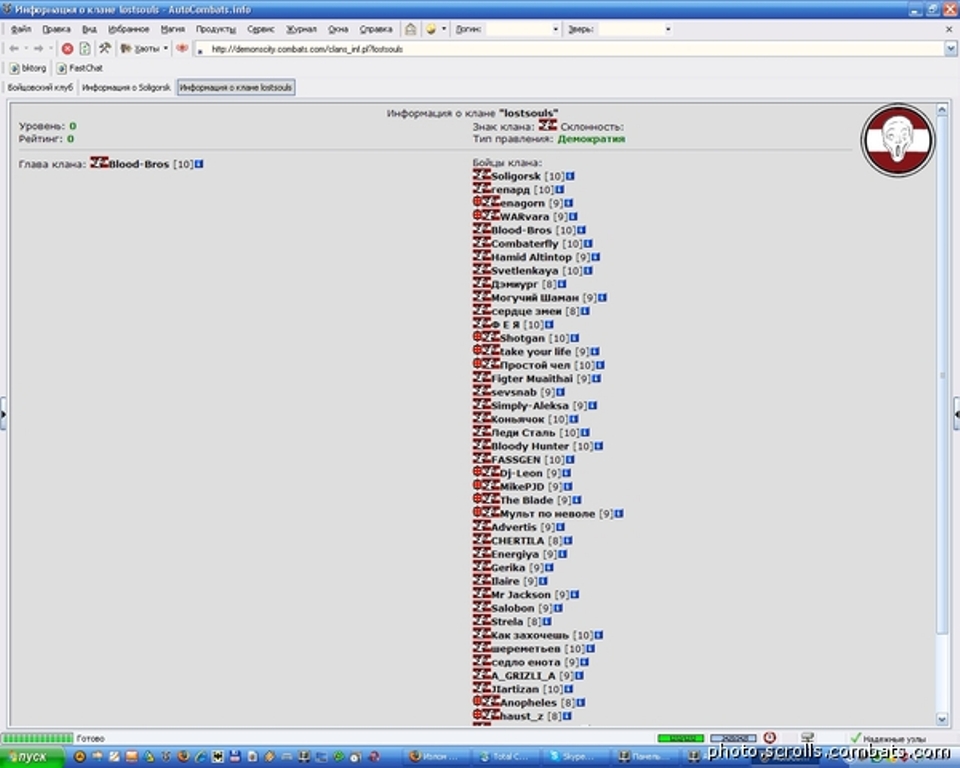The width and height of the screenshot is (960, 768).
Task: Click info icon next to Mr Jackson
Action: [575, 595]
